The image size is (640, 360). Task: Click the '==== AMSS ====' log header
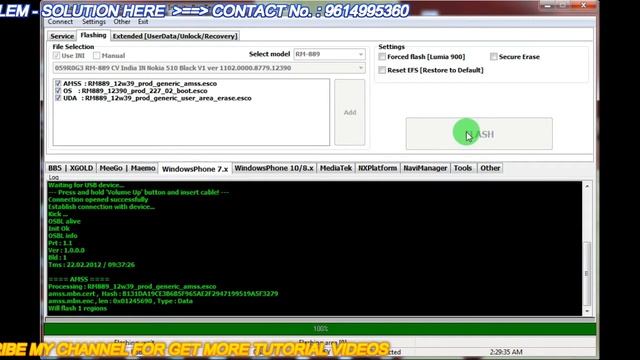click(x=79, y=279)
